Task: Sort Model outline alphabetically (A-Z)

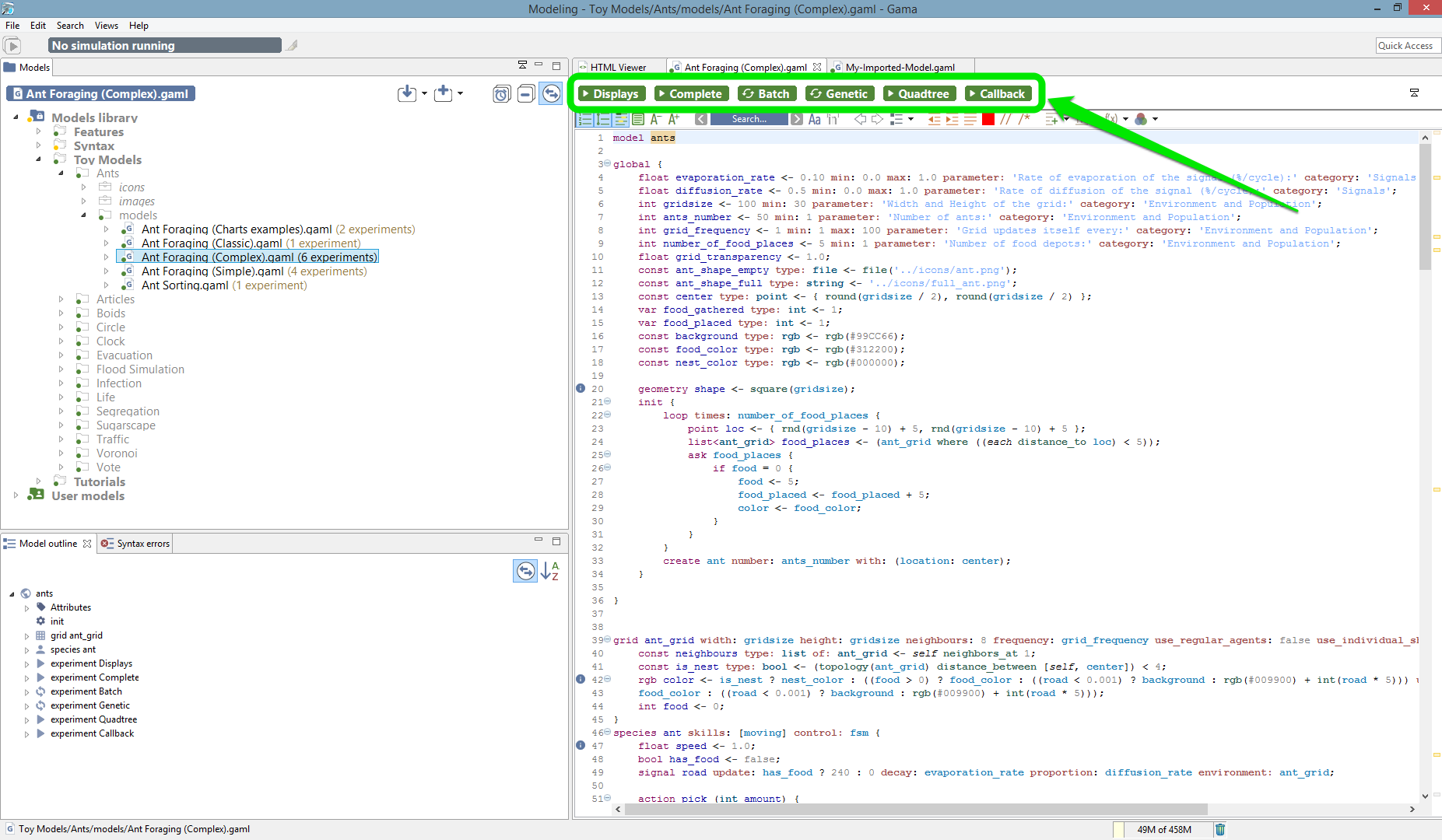Action: tap(550, 571)
